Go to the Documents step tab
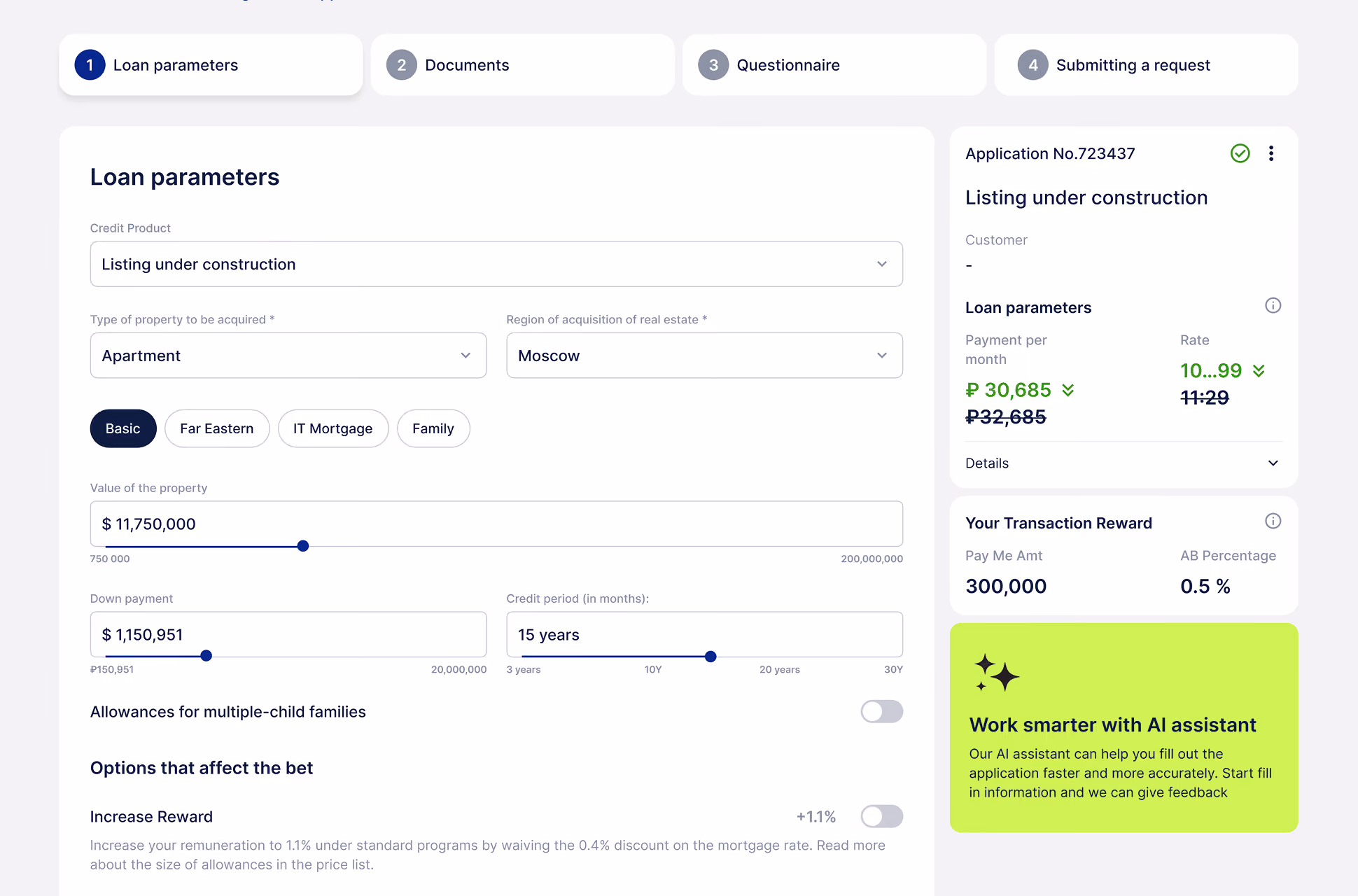 tap(522, 65)
